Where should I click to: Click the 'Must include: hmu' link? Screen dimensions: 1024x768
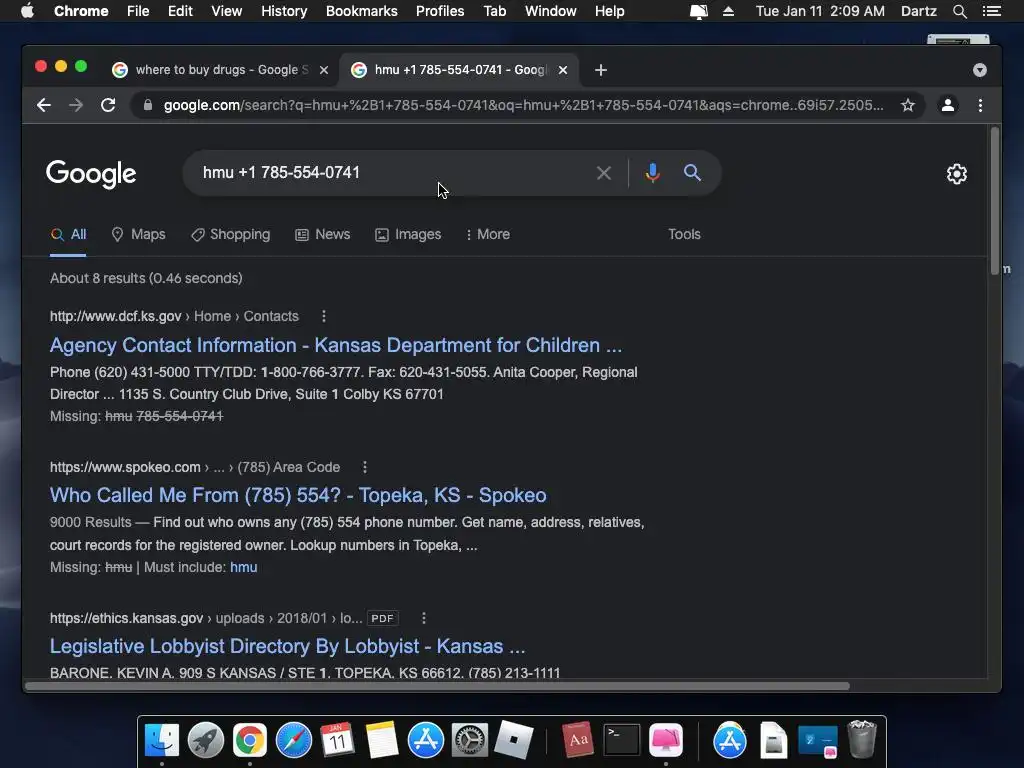pos(244,568)
